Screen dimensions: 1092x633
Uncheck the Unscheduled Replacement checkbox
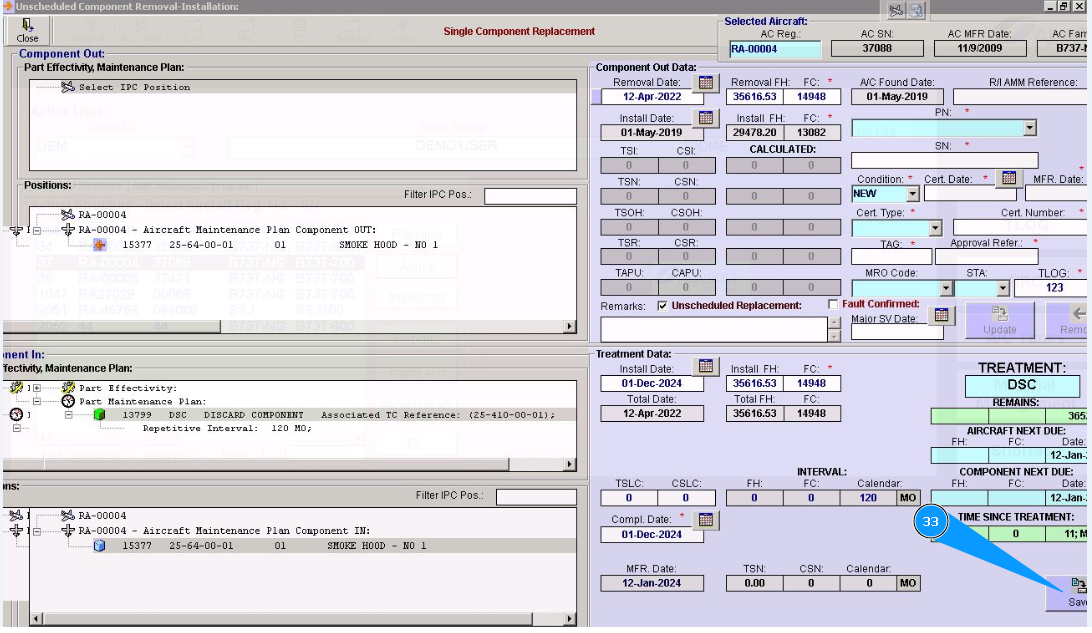pyautogui.click(x=662, y=305)
